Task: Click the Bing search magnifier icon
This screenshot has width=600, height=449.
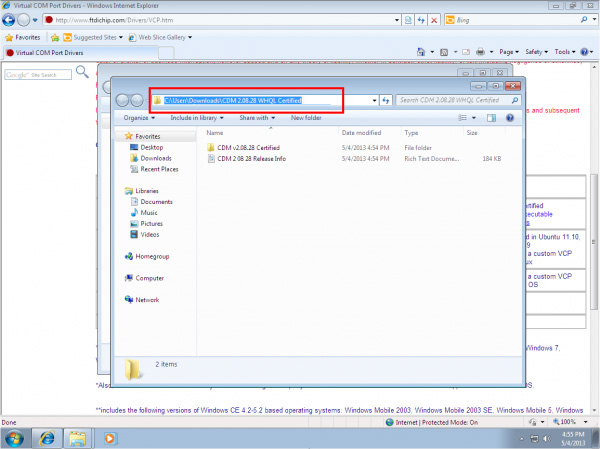Action: (x=584, y=20)
